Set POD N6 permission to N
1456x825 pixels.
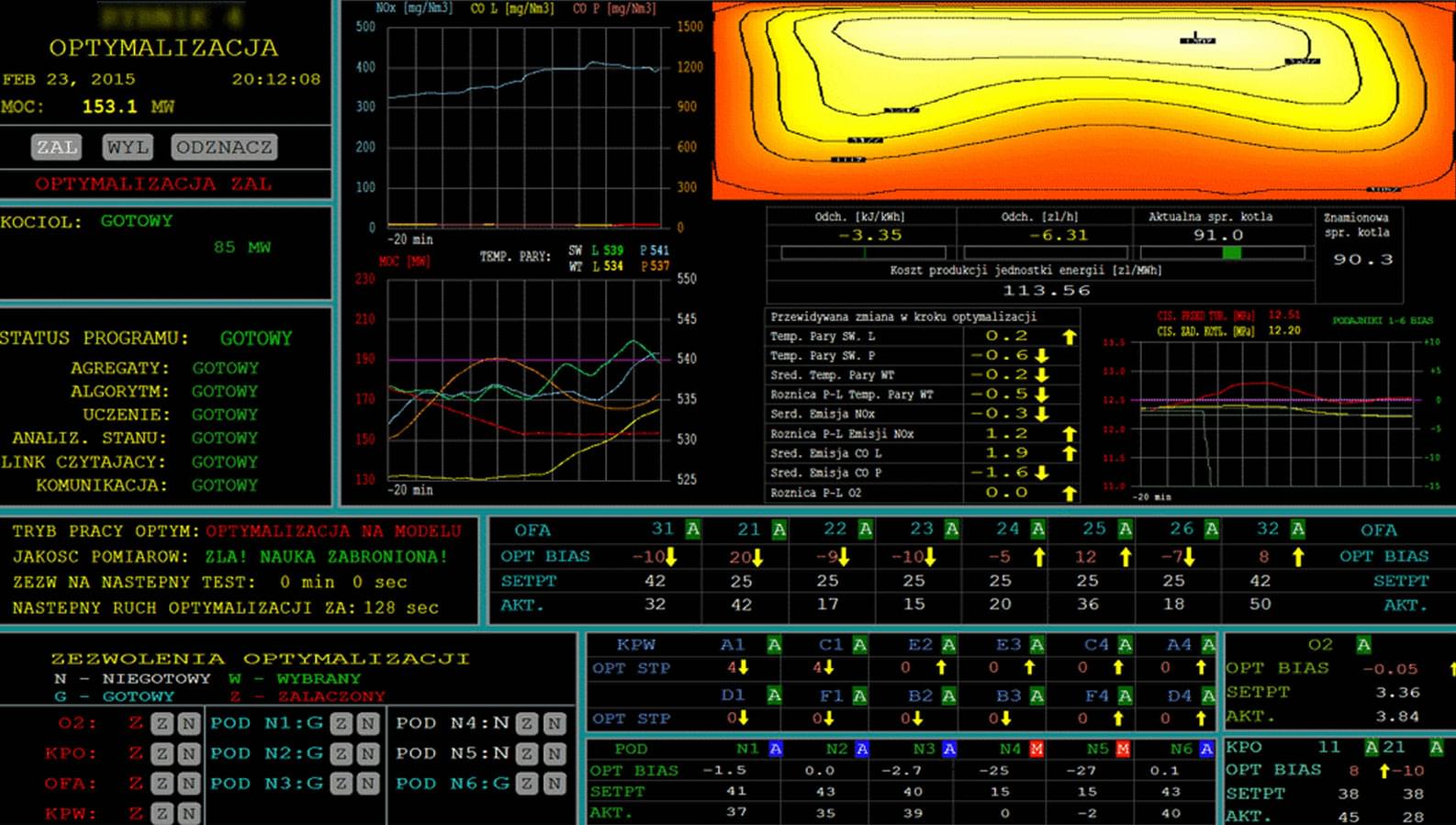[554, 784]
